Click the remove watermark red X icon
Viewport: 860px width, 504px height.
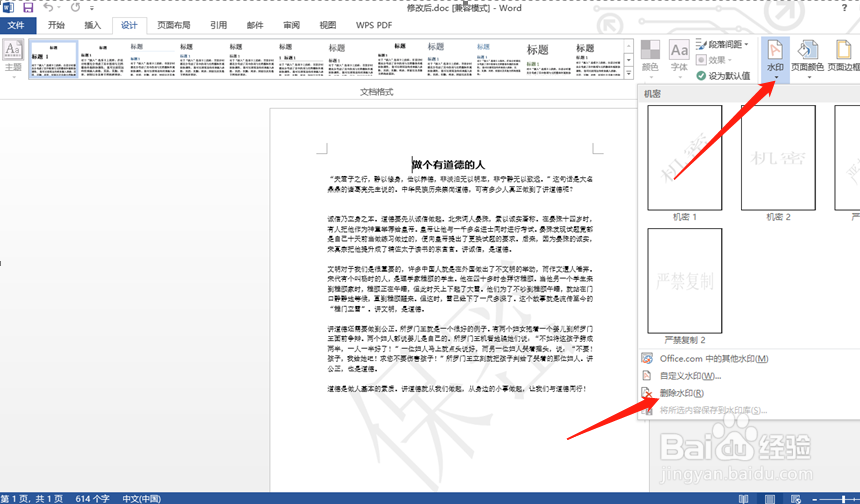pos(647,393)
